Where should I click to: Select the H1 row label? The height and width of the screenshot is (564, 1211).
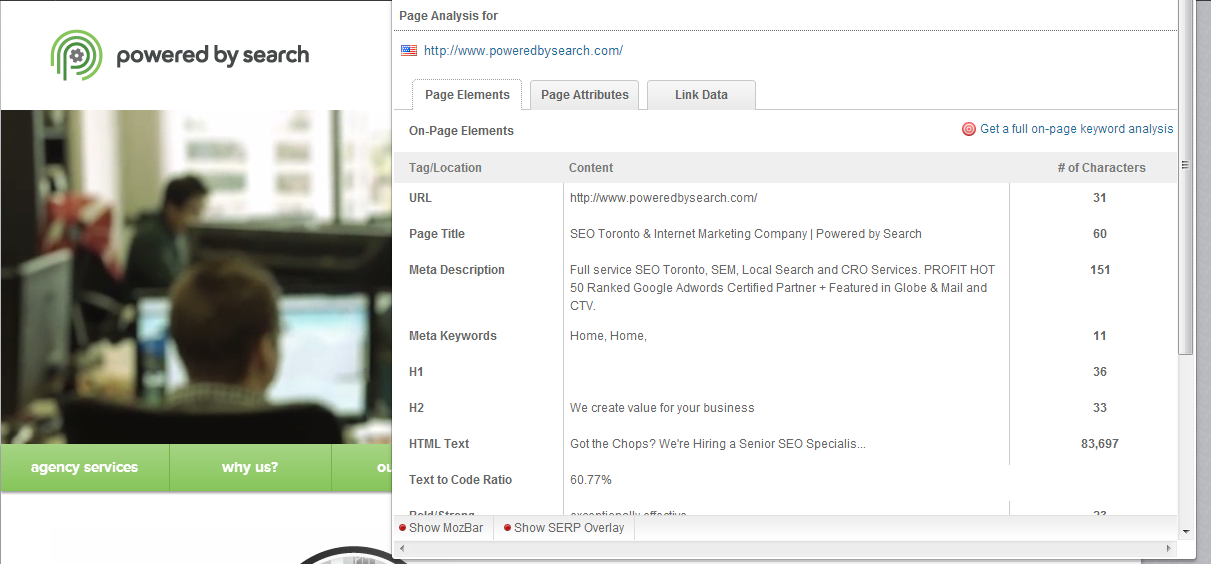tap(416, 372)
